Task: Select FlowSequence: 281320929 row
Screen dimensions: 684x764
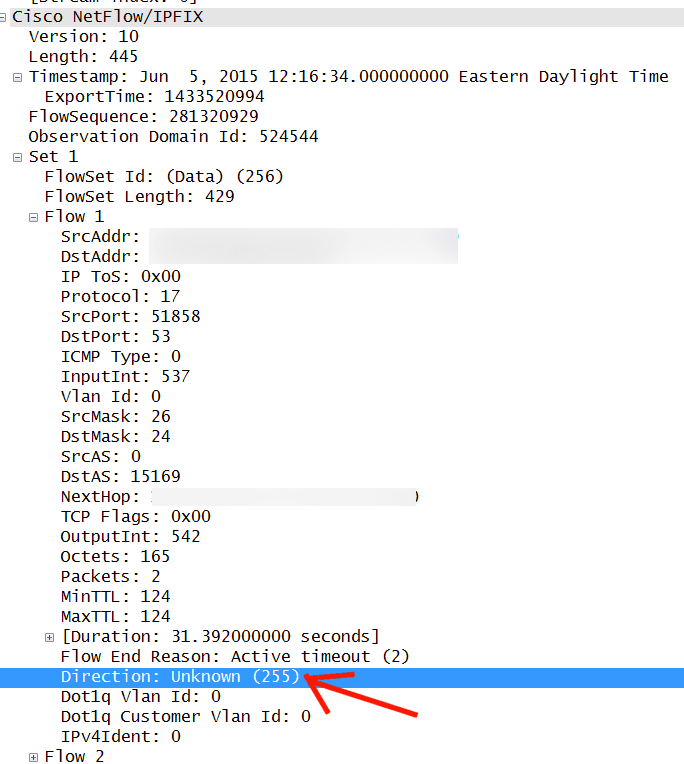Action: click(143, 117)
